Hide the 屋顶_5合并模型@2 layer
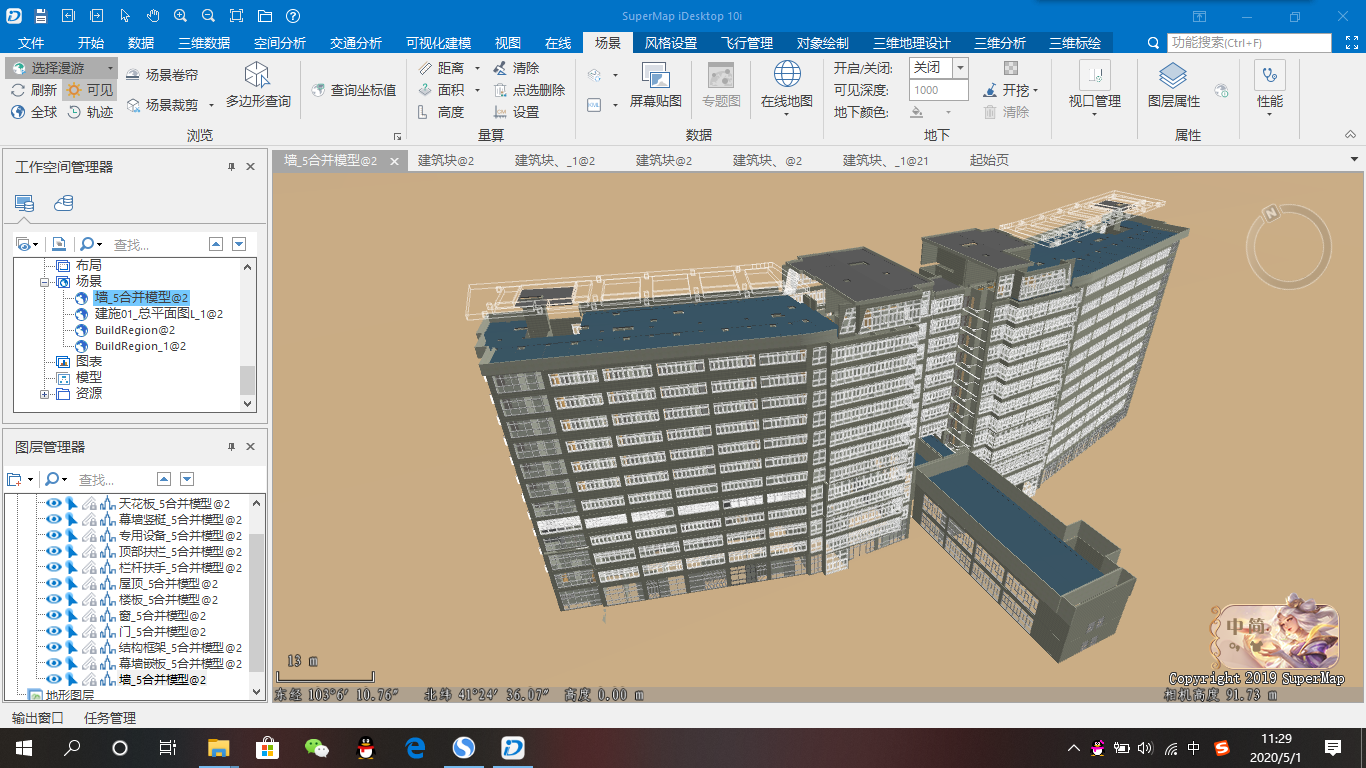This screenshot has height=768, width=1366. pyautogui.click(x=54, y=584)
